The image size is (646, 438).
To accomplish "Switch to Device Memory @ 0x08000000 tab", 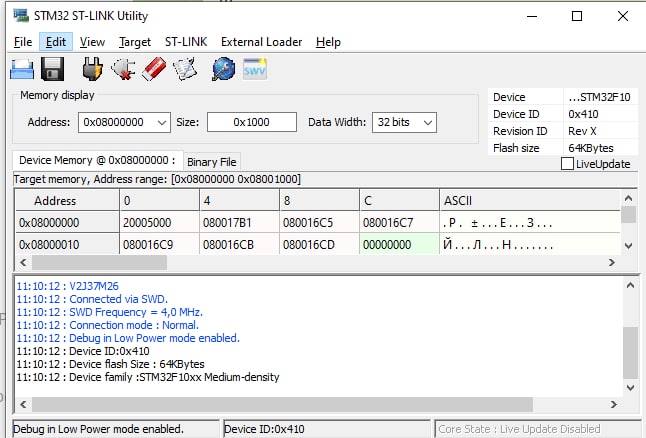I will (x=97, y=160).
